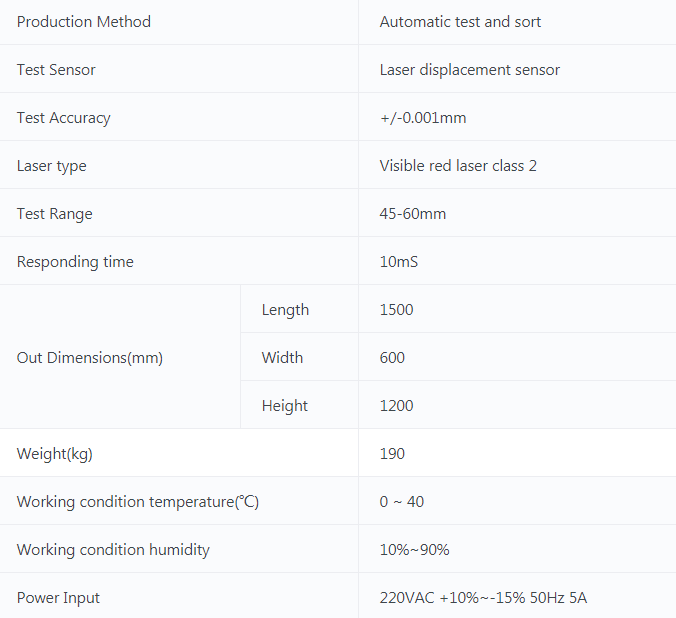The height and width of the screenshot is (618, 676).
Task: Select the Length sub-row label
Action: (x=285, y=310)
